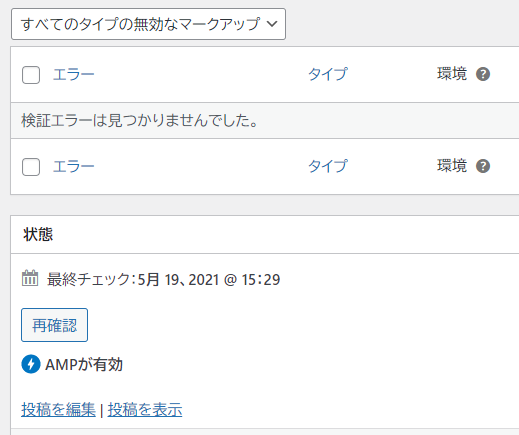Click the AMPが有効 status text
This screenshot has height=435, width=519.
(84, 364)
